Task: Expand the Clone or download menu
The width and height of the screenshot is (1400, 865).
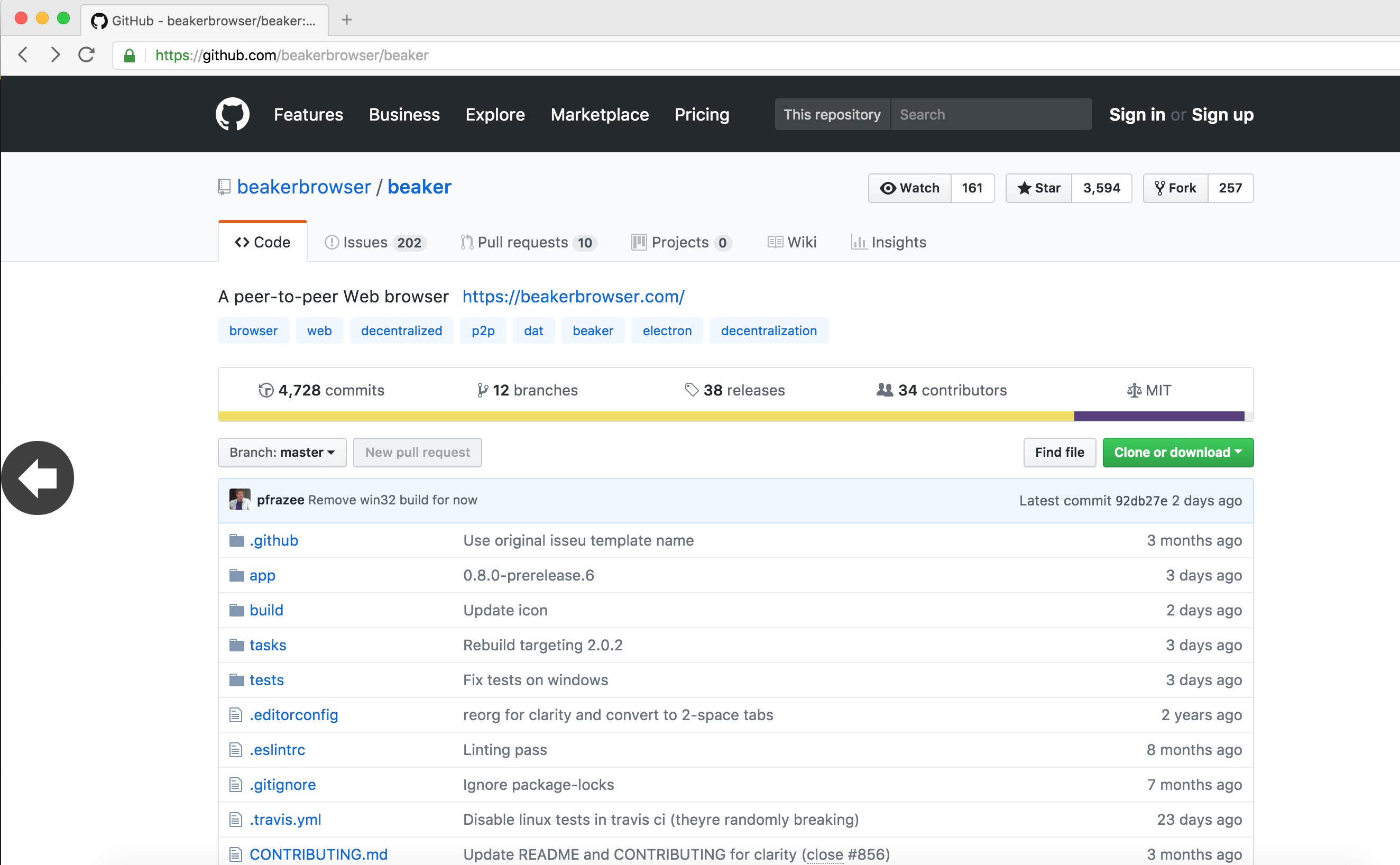Action: click(x=1177, y=453)
